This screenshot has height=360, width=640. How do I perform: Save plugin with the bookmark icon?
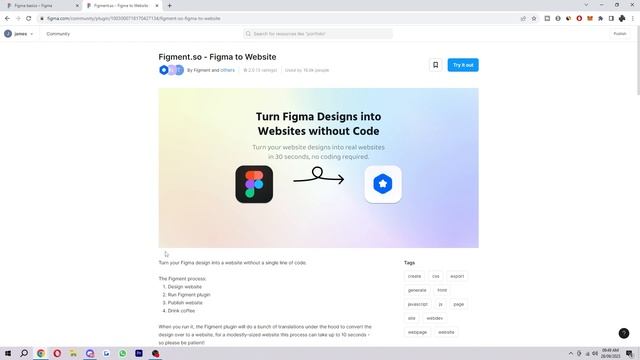[x=436, y=65]
